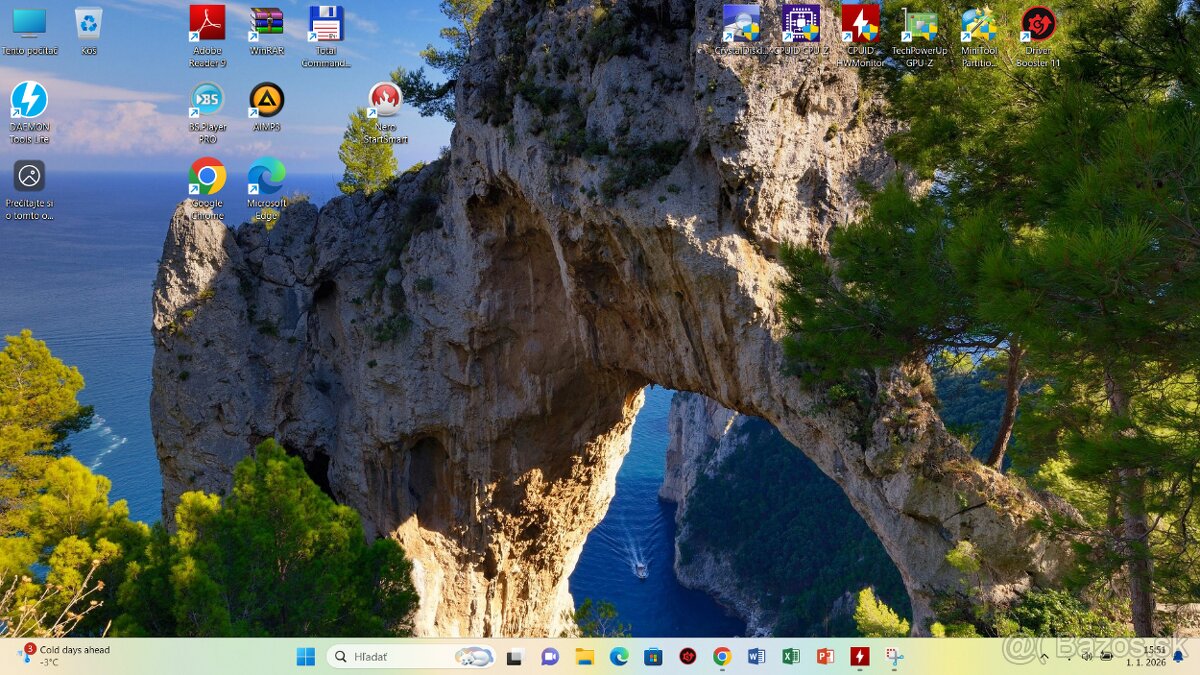The image size is (1200, 675).
Task: Click the Driver Booster 11 desktop icon
Action: 1038,24
